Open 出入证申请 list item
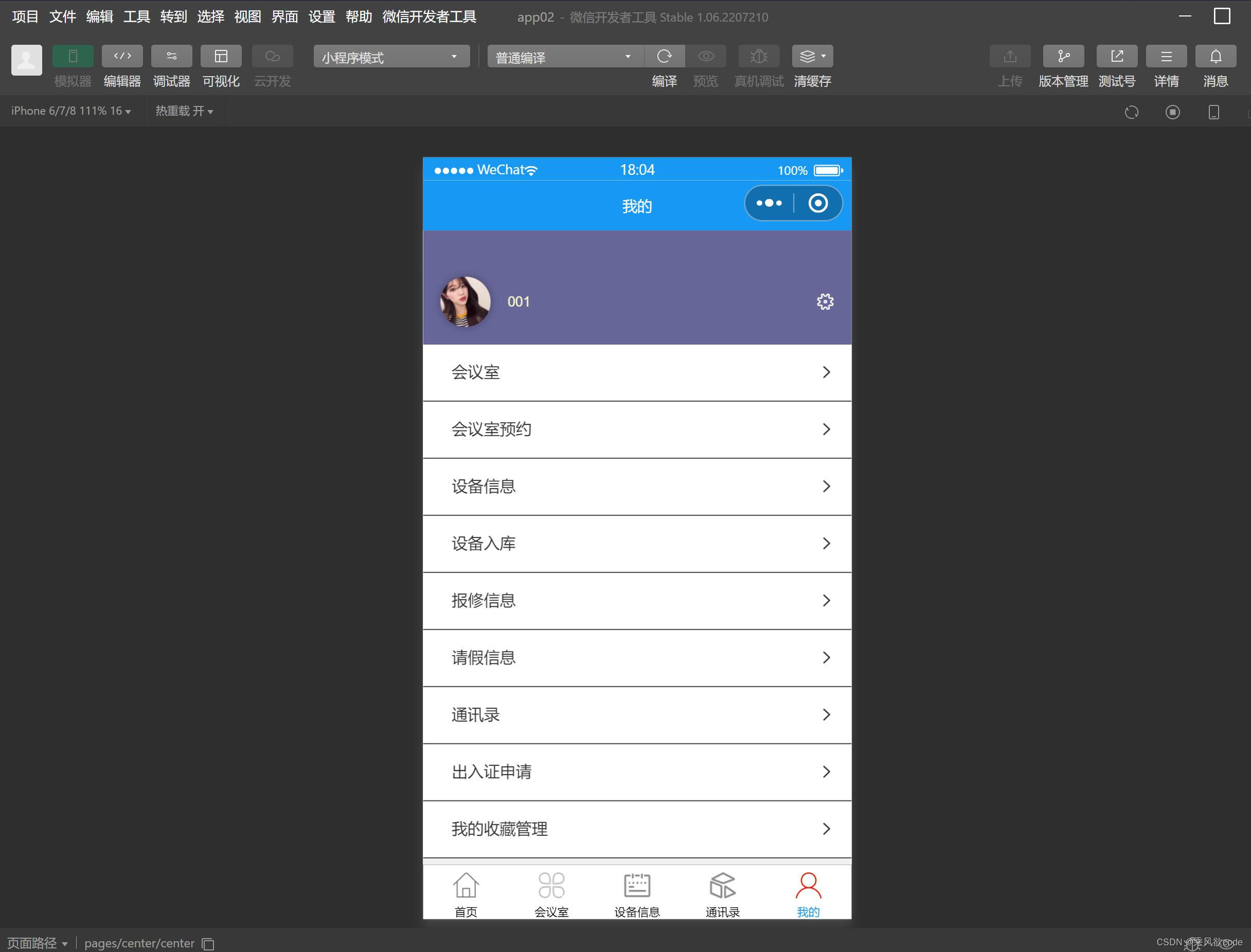Screen dimensions: 1251x952 point(636,772)
